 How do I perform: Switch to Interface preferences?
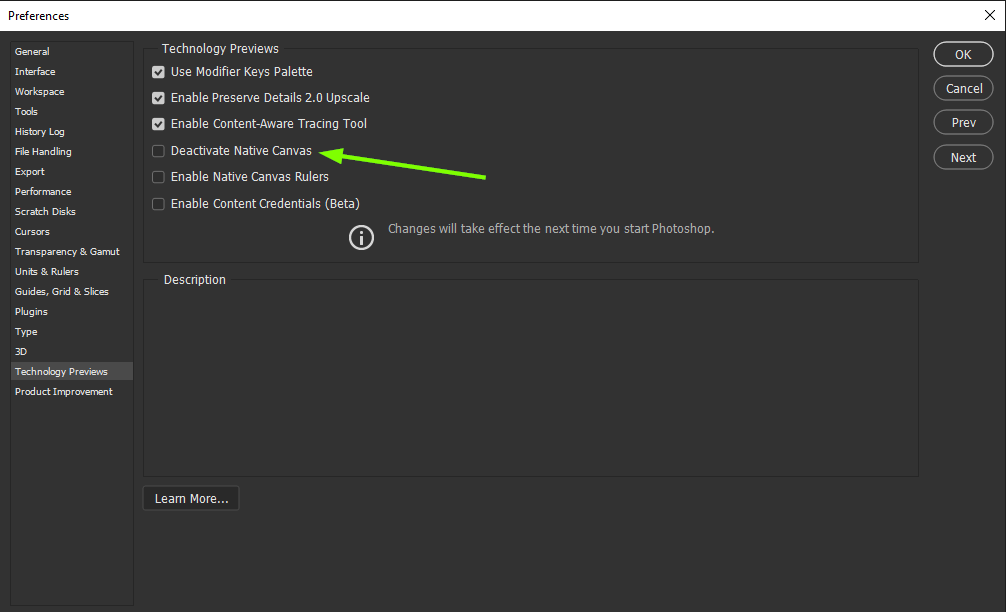(35, 71)
